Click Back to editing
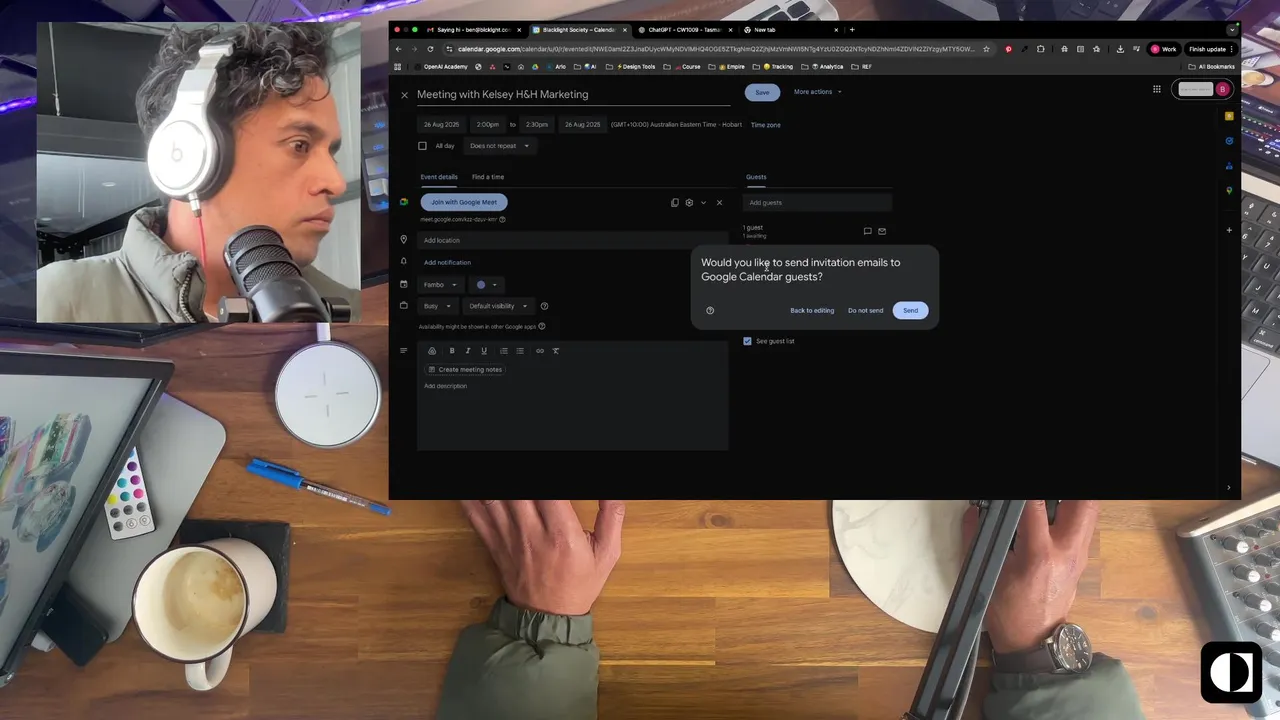 812,310
